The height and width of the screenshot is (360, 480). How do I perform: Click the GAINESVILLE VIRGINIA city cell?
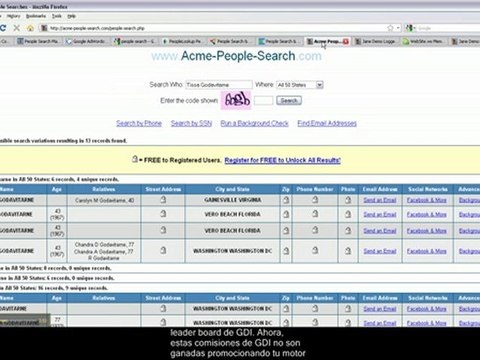233,200
